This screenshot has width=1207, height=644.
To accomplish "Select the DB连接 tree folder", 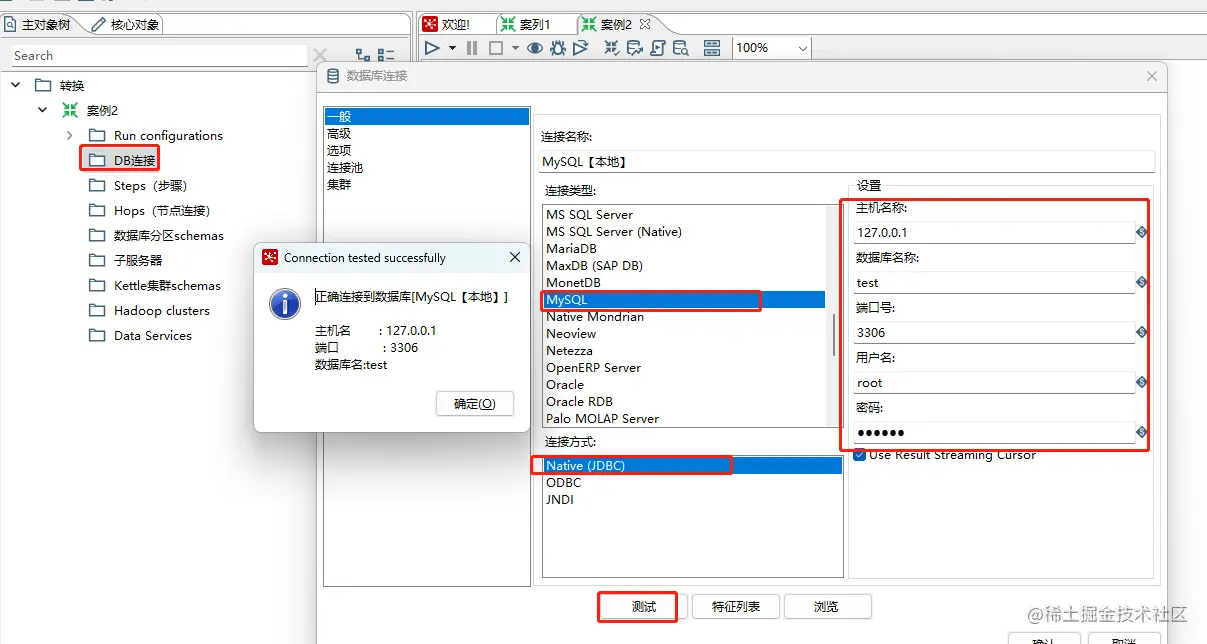I will pyautogui.click(x=122, y=160).
